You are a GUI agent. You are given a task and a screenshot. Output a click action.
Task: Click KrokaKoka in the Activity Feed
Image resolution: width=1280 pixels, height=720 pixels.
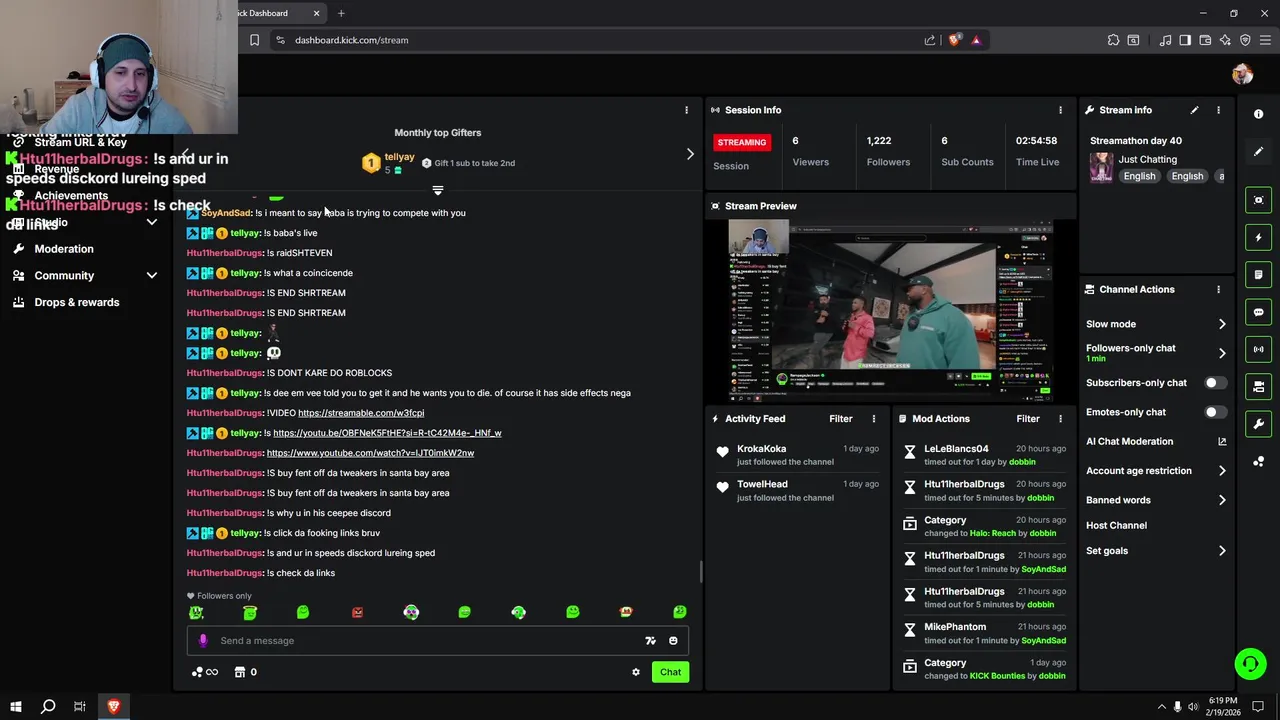tap(762, 449)
